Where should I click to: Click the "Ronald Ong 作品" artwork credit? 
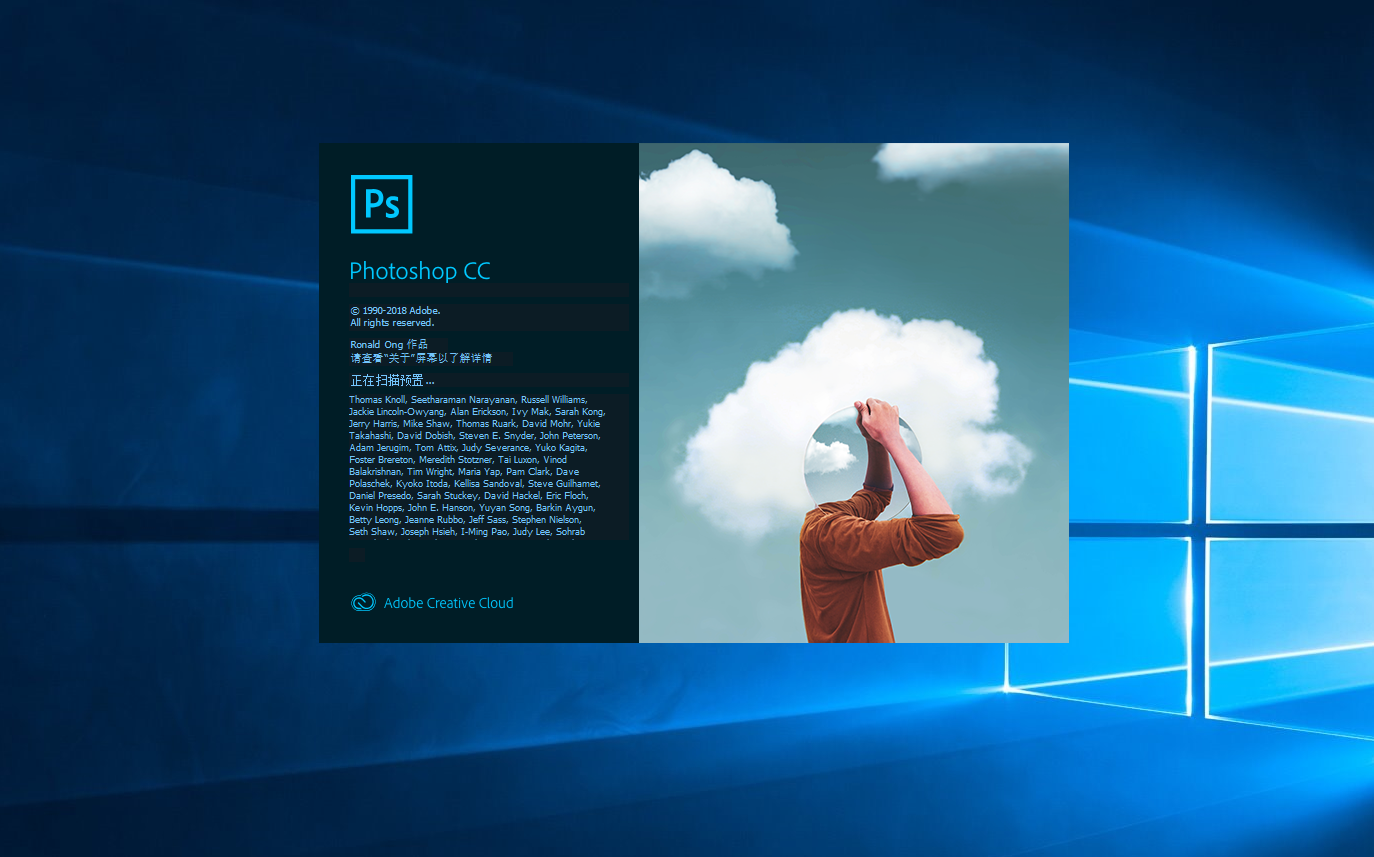click(x=389, y=344)
